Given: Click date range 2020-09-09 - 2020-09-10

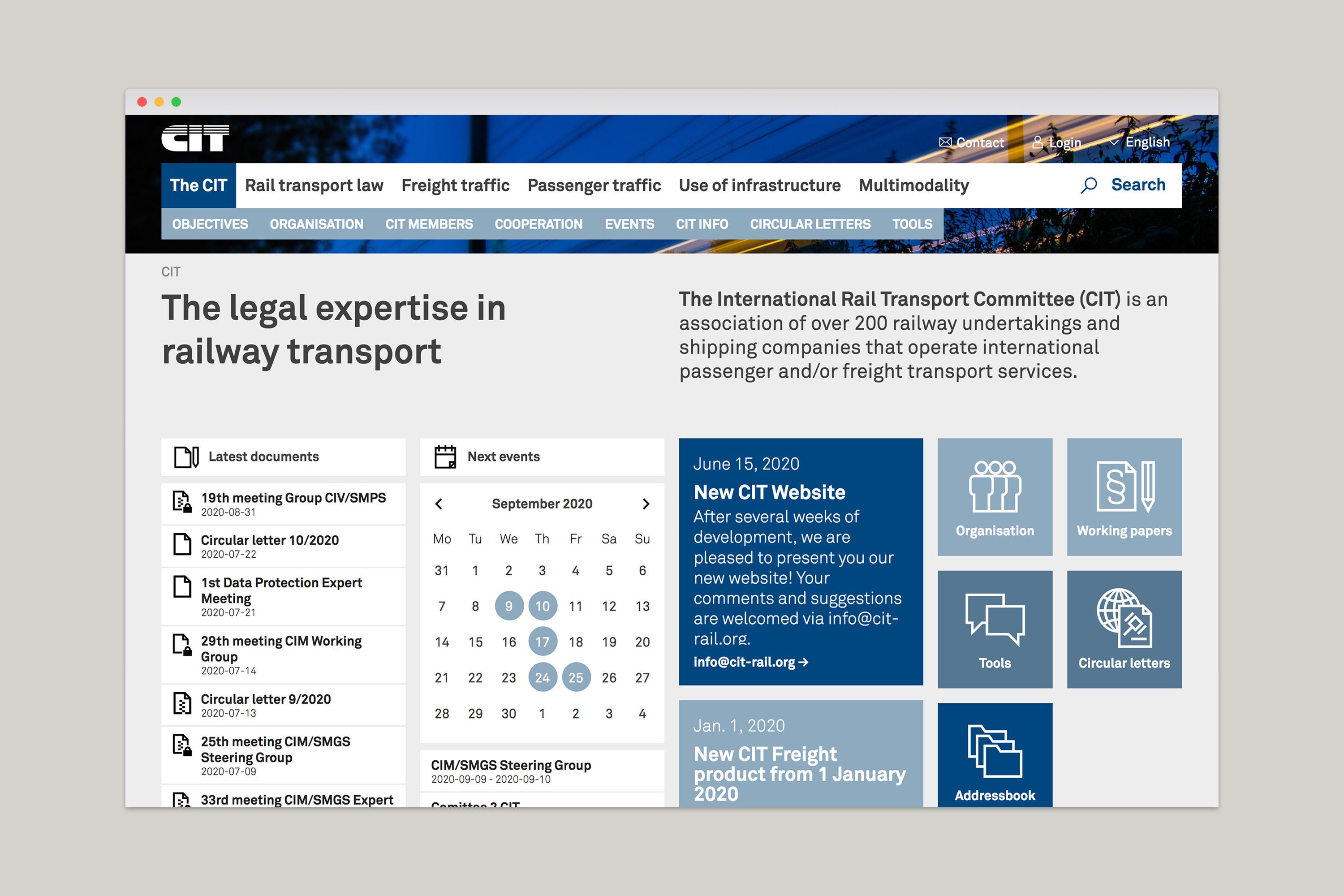Looking at the screenshot, I should click(491, 780).
